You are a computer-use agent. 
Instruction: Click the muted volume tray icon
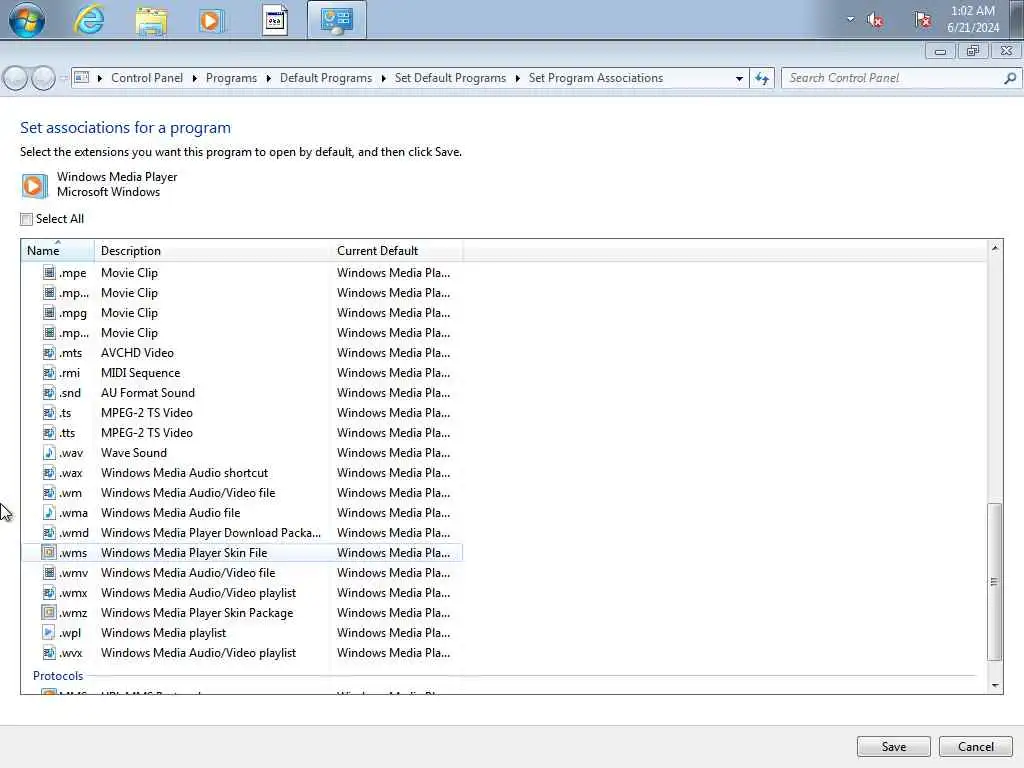tap(875, 20)
